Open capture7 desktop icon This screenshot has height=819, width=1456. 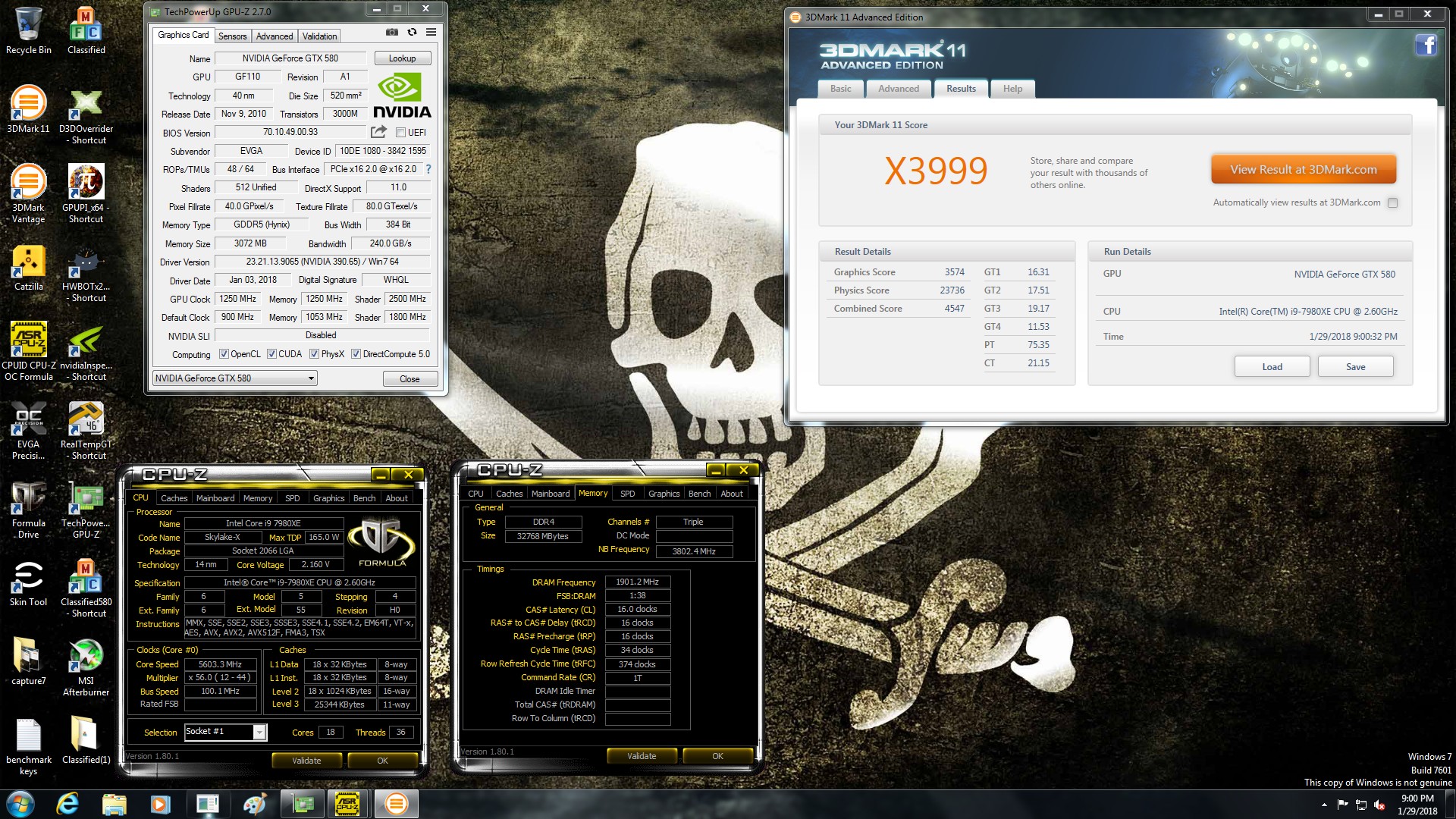(x=29, y=661)
